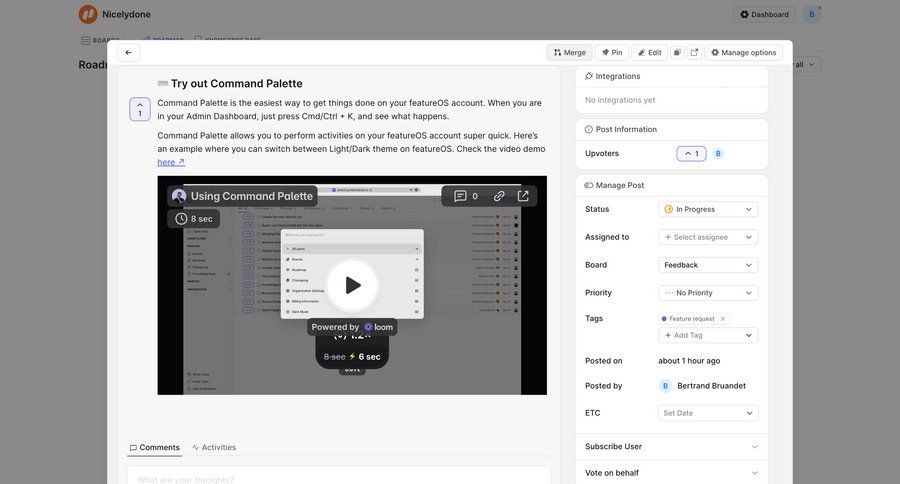
Task: Go back using the back arrow button
Action: coord(129,52)
